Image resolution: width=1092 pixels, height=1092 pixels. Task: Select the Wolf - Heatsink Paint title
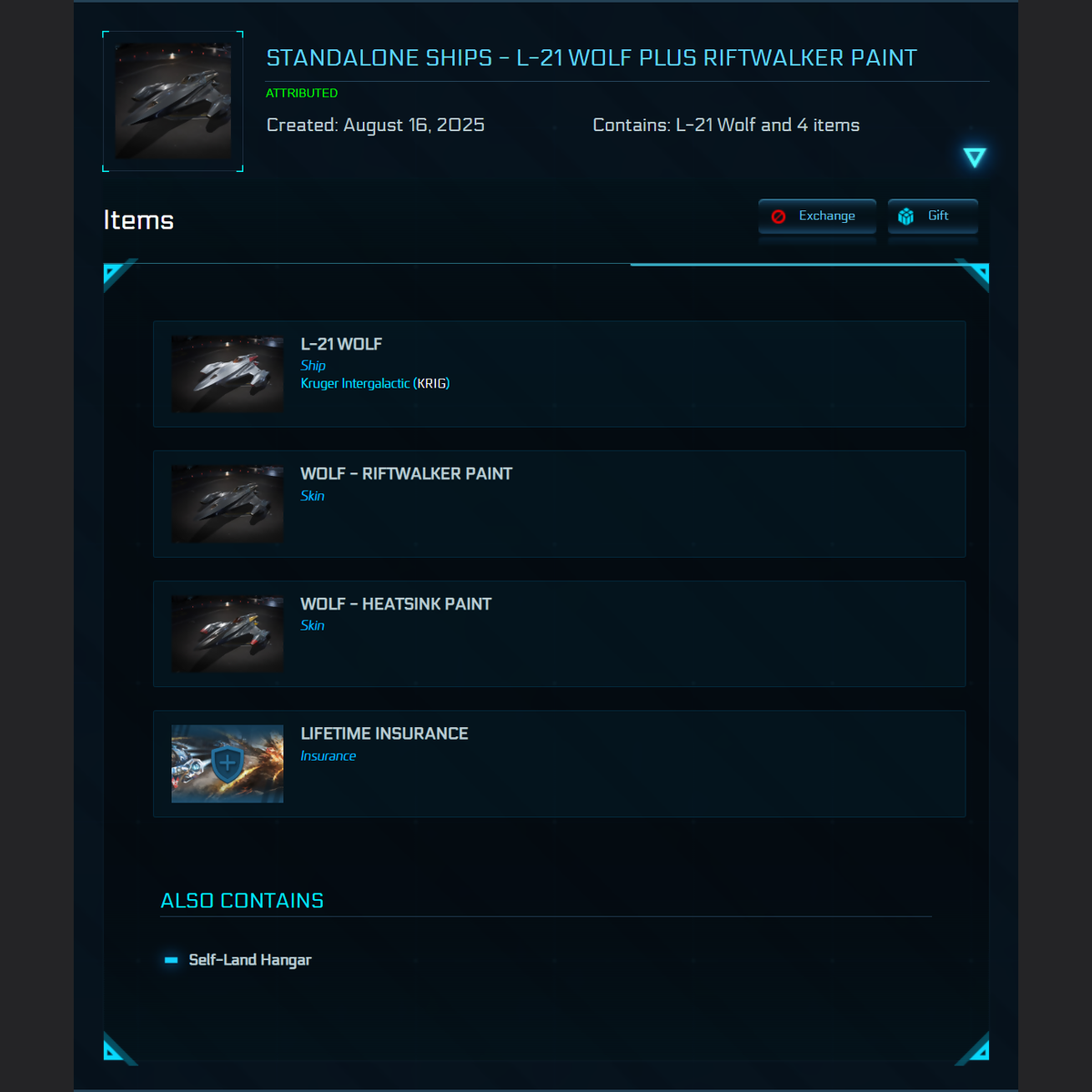(396, 604)
